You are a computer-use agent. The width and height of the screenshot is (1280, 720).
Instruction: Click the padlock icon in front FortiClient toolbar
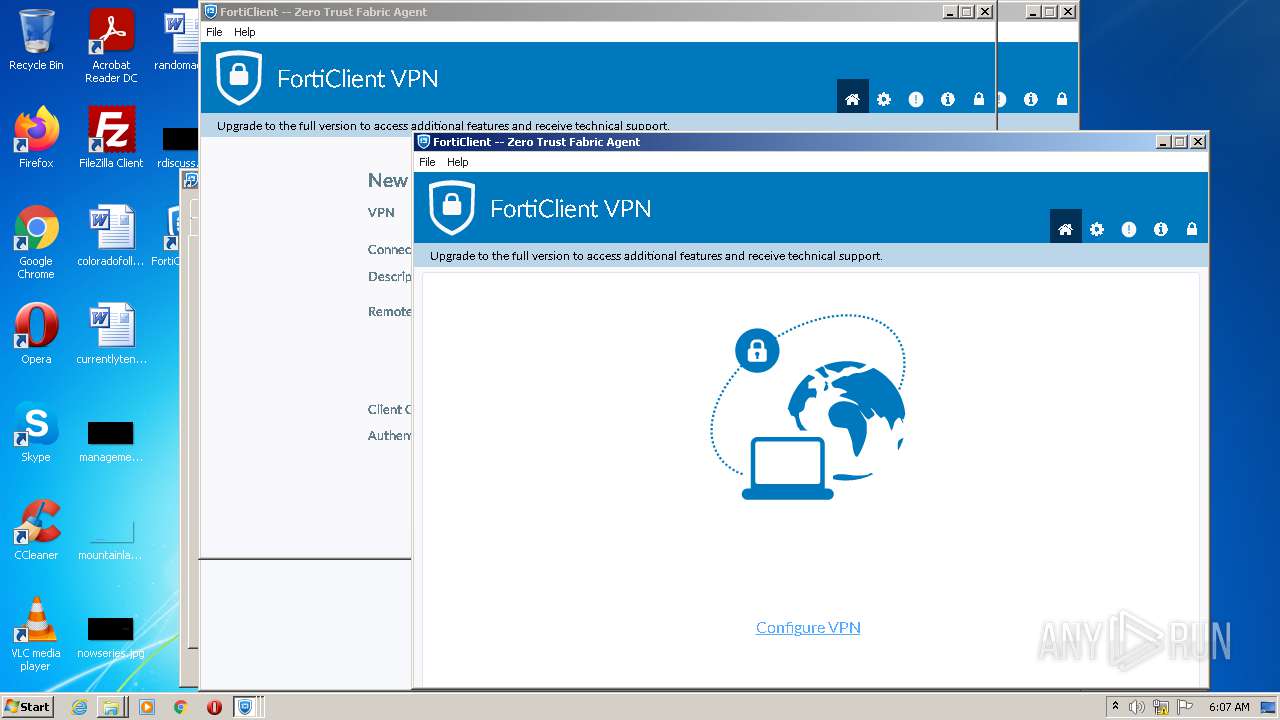click(x=1192, y=229)
